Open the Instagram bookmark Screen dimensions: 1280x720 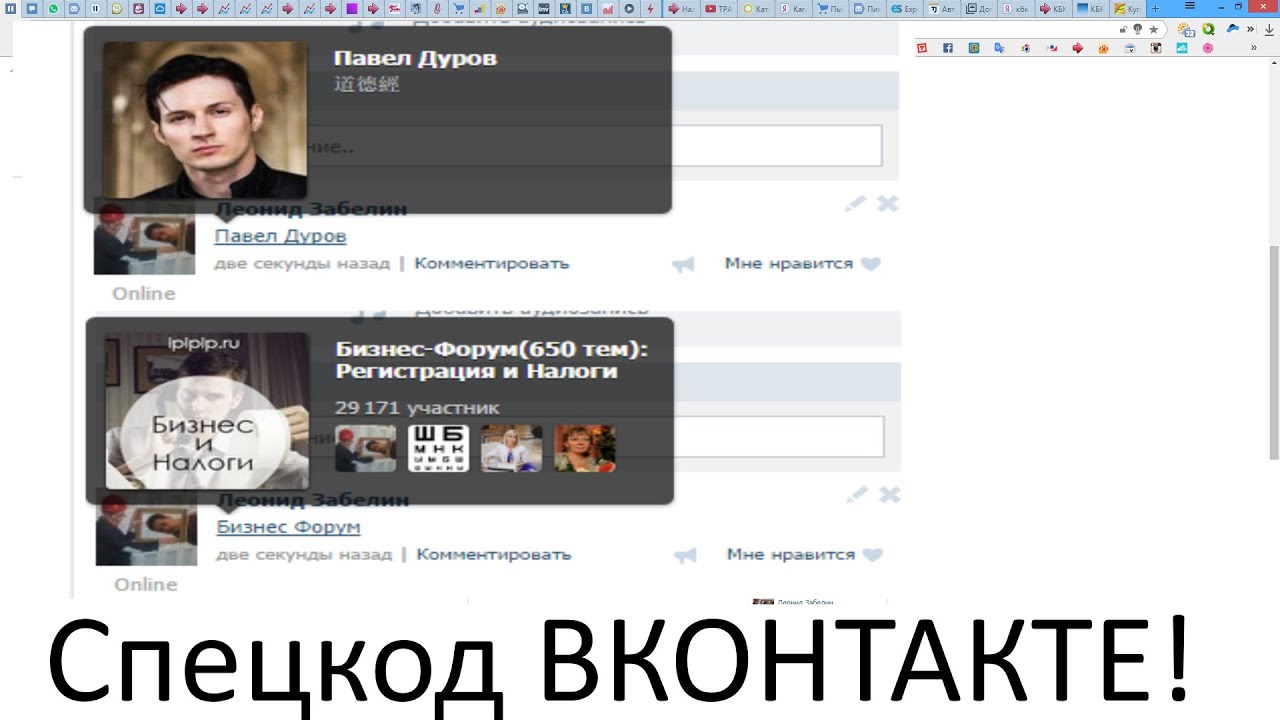1156,48
